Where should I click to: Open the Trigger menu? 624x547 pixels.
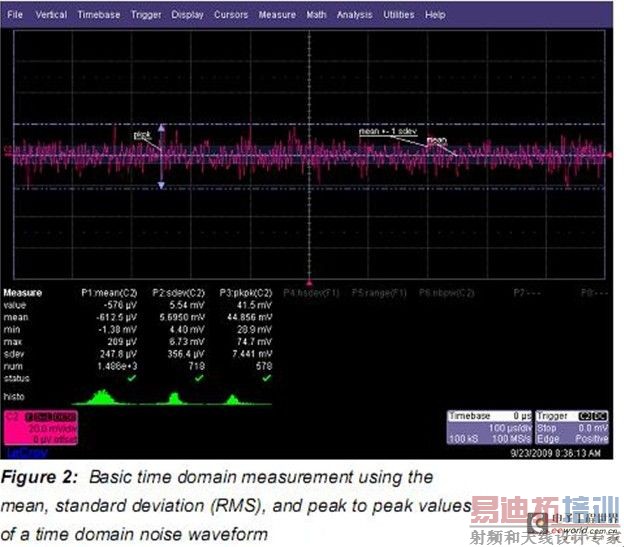(x=145, y=15)
